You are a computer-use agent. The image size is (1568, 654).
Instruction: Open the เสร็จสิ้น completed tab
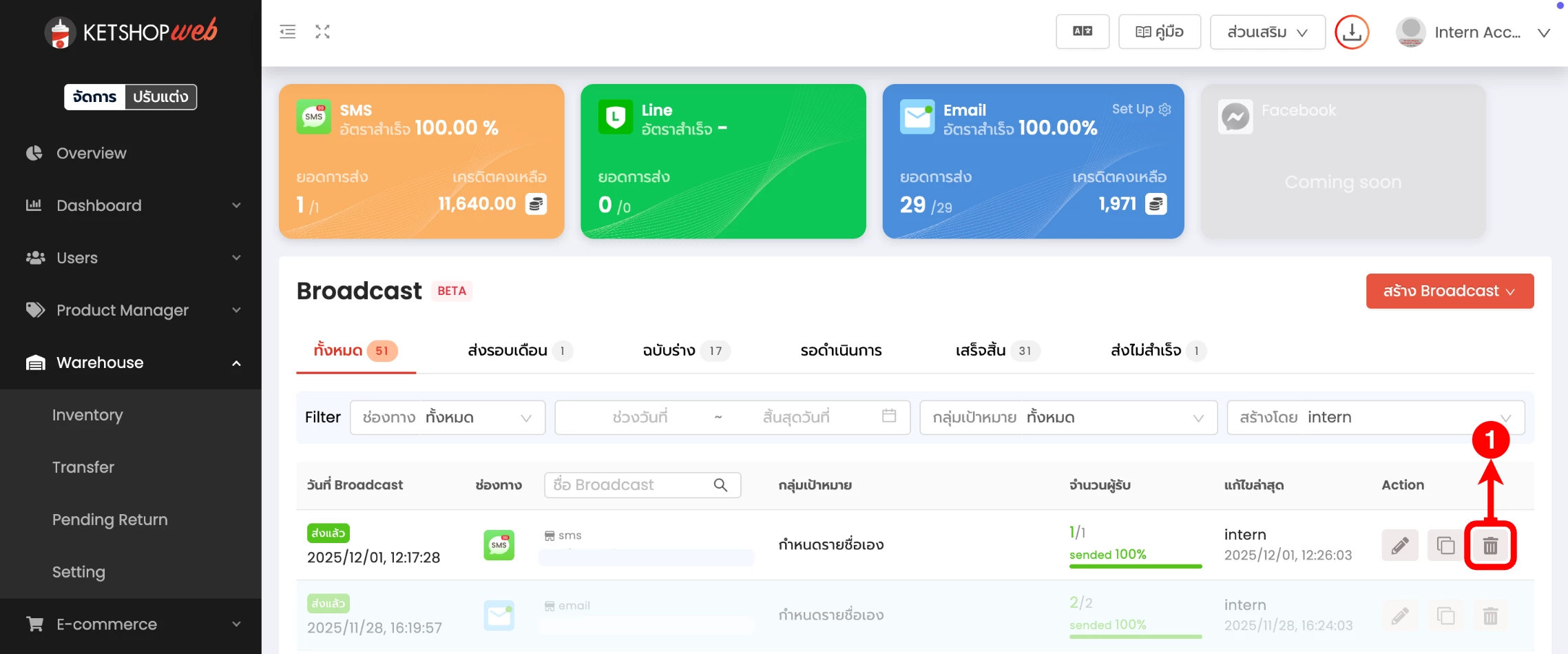coord(996,351)
